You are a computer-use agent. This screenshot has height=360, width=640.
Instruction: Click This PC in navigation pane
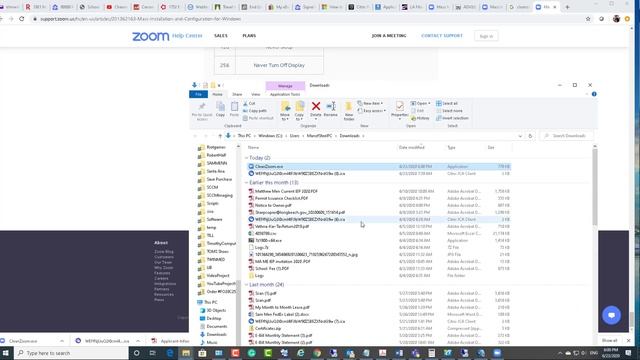(x=211, y=302)
